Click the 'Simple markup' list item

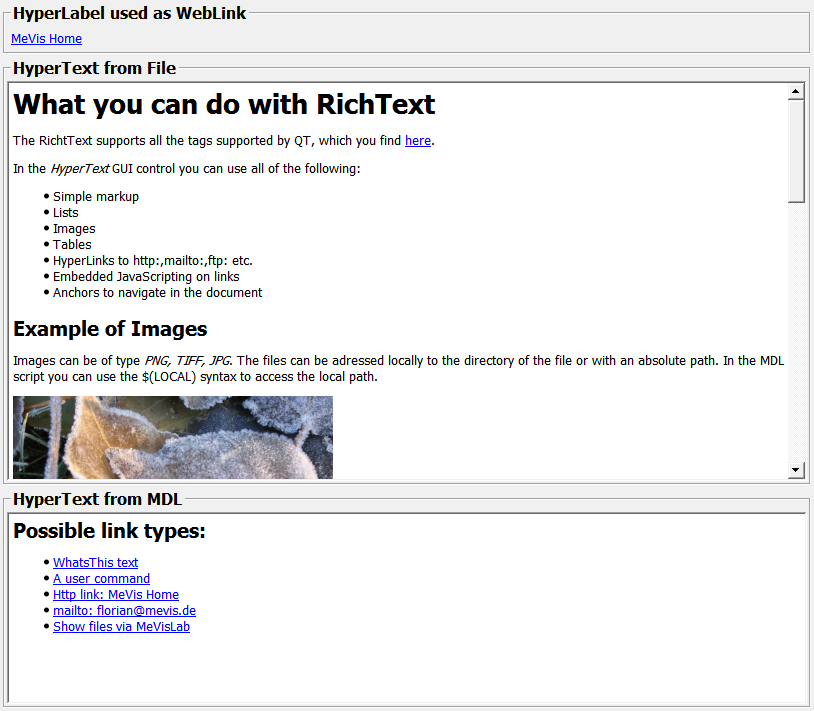pos(96,197)
